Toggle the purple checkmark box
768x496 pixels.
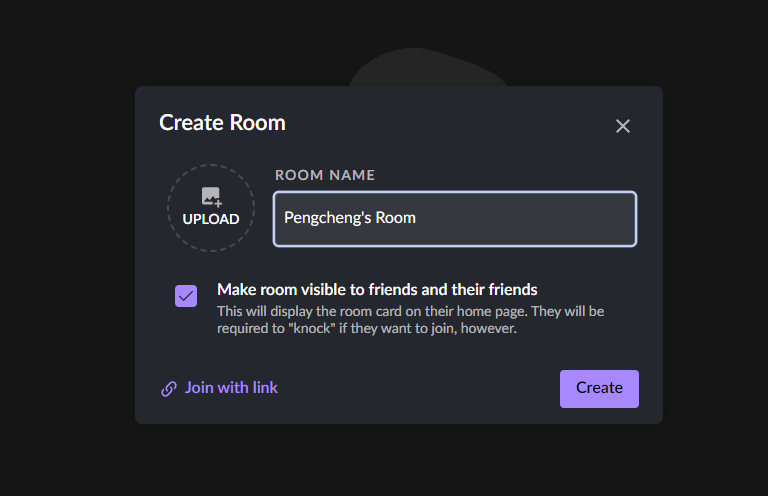click(x=186, y=296)
